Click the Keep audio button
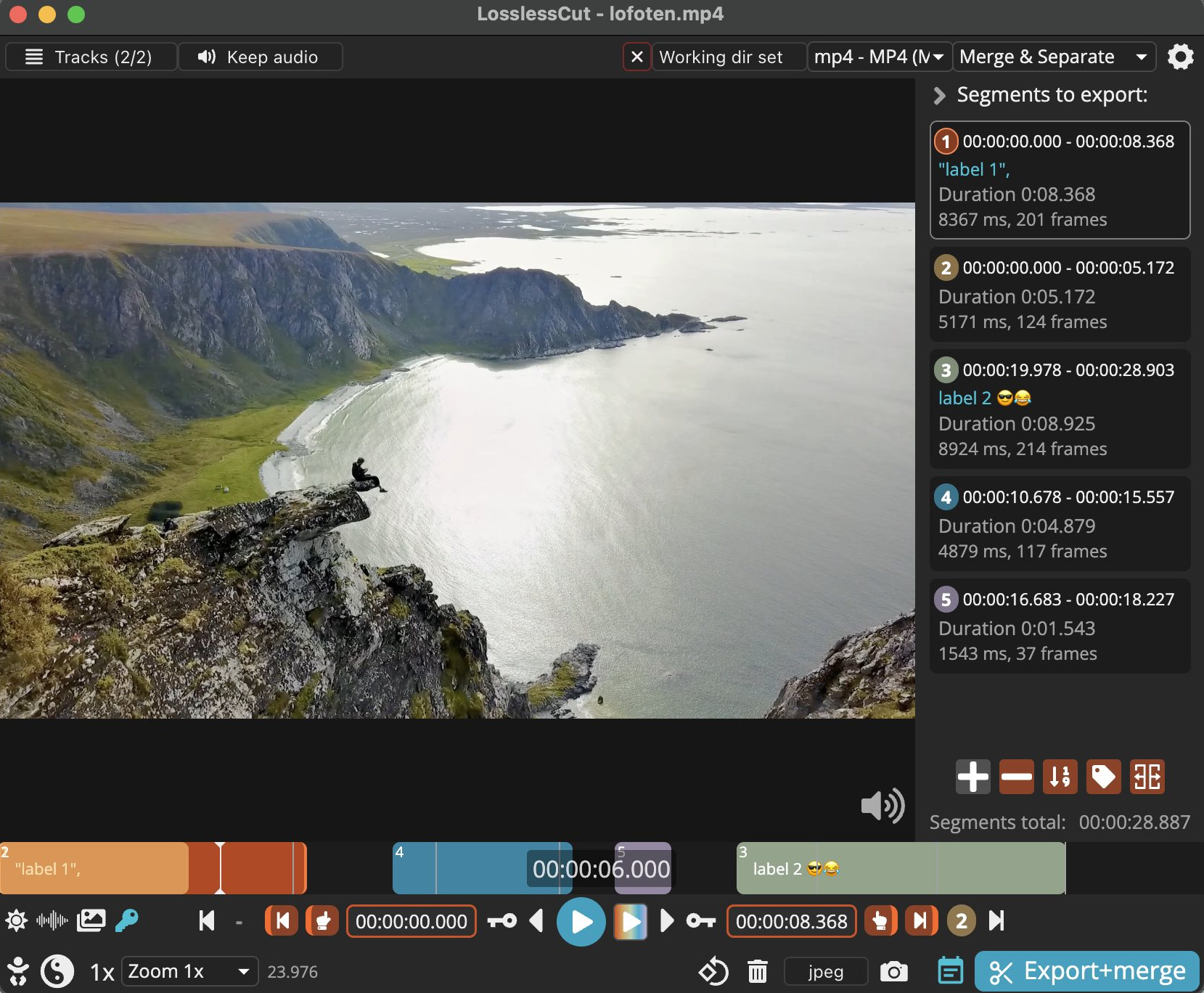Viewport: 1204px width, 993px height. [x=260, y=57]
